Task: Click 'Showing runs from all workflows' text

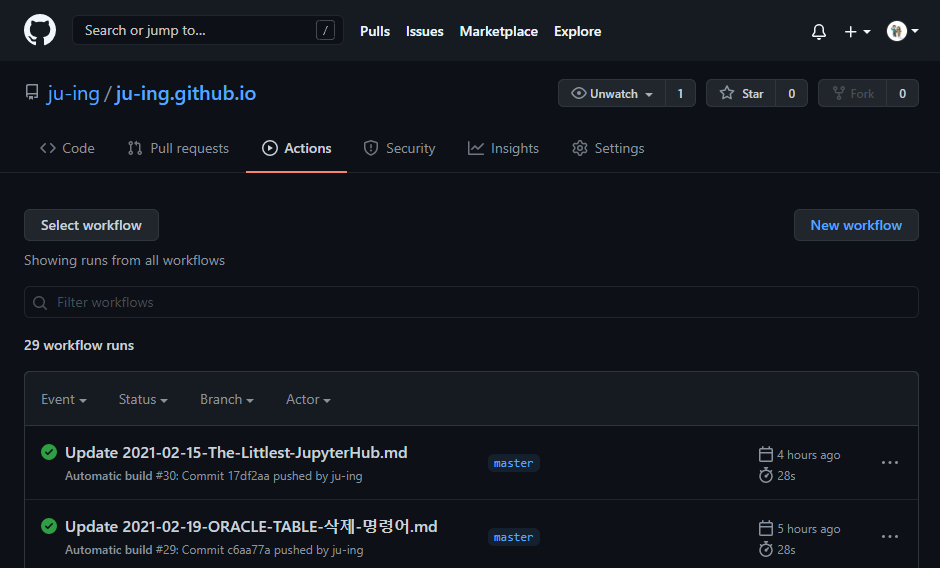Action: [x=124, y=260]
